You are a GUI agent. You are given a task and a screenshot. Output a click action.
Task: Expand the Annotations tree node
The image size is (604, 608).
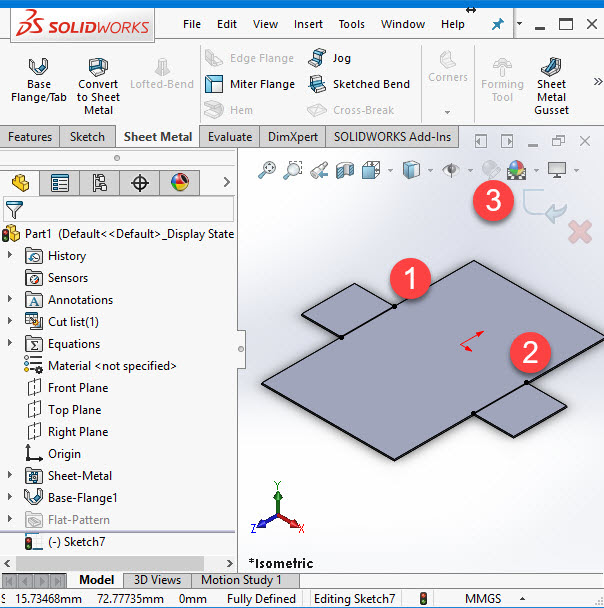10,299
